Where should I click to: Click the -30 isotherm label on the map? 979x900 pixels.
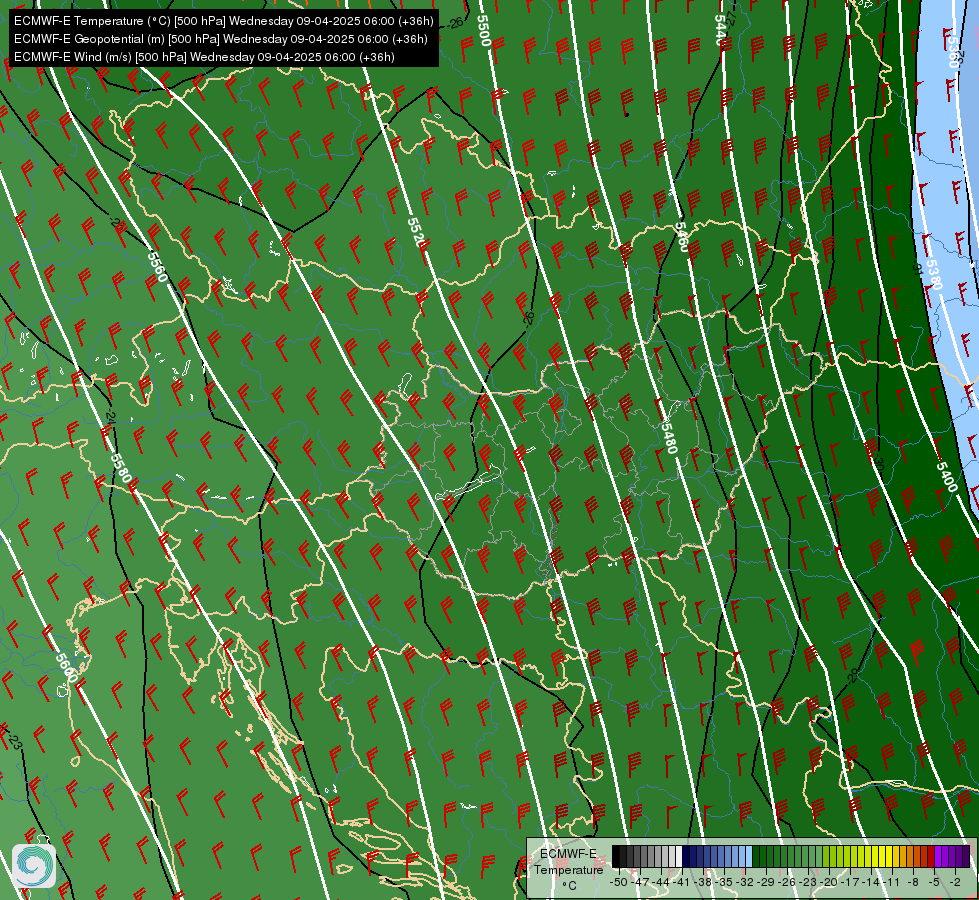(878, 463)
